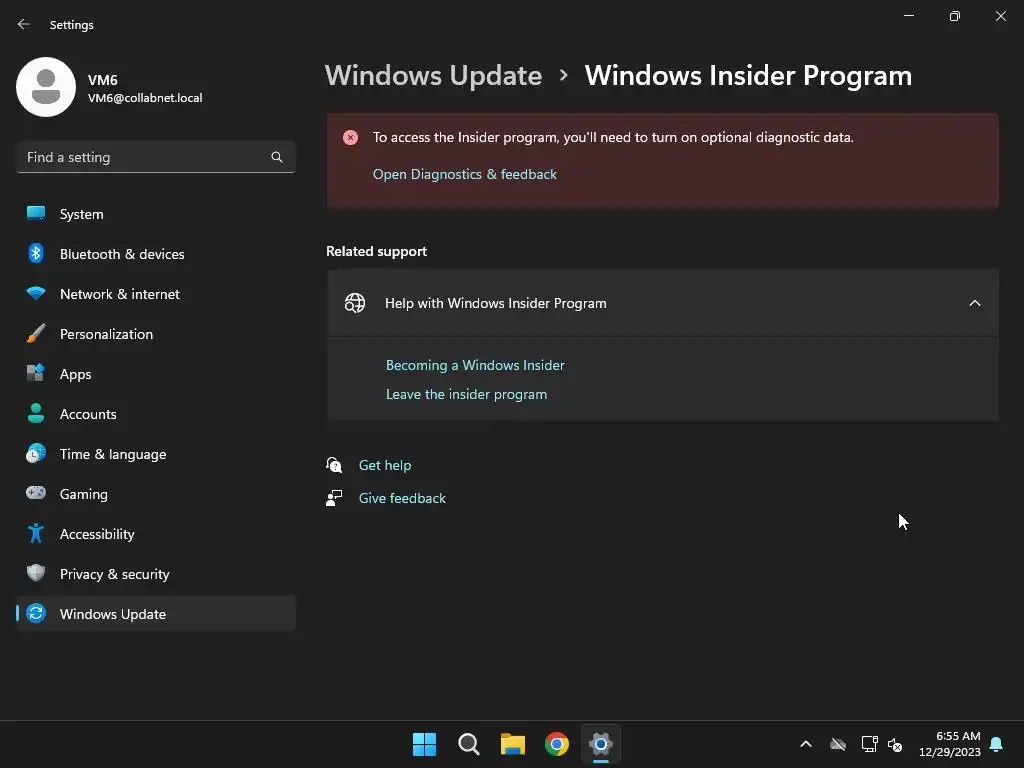1024x768 pixels.
Task: Go to Gaming settings
Action: tap(156, 494)
